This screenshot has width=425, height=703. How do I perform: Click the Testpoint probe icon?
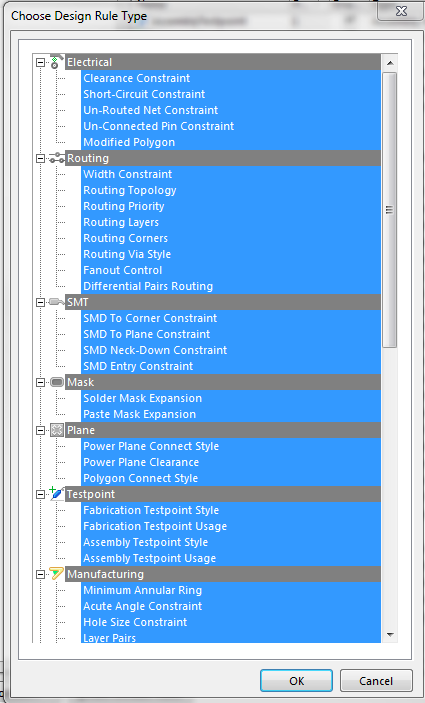pos(57,493)
